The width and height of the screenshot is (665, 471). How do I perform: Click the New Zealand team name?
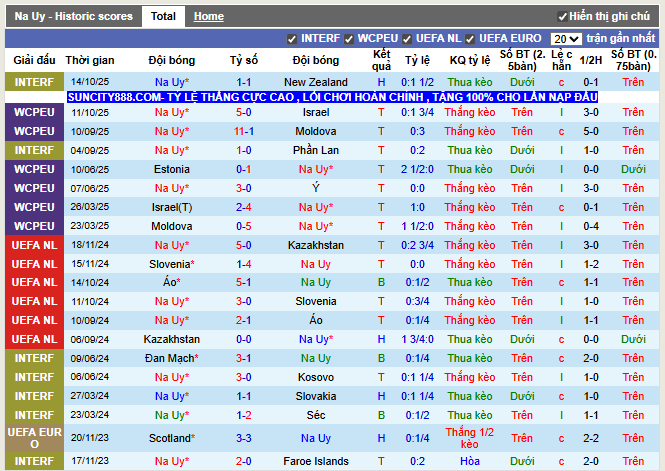pyautogui.click(x=316, y=82)
